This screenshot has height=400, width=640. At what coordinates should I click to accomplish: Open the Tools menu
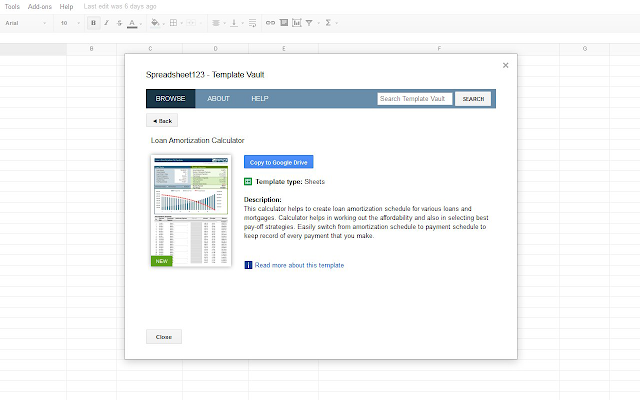coord(12,7)
